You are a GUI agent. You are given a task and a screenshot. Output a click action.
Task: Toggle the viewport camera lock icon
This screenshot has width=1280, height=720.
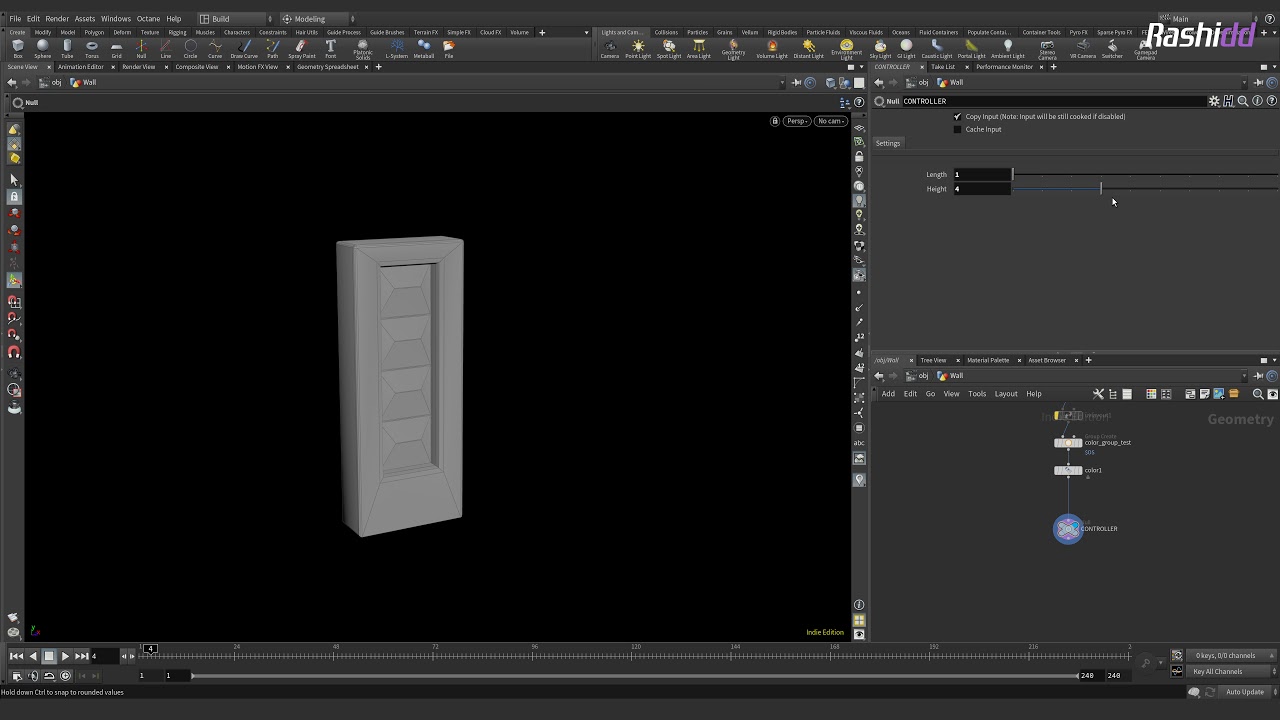[x=775, y=121]
